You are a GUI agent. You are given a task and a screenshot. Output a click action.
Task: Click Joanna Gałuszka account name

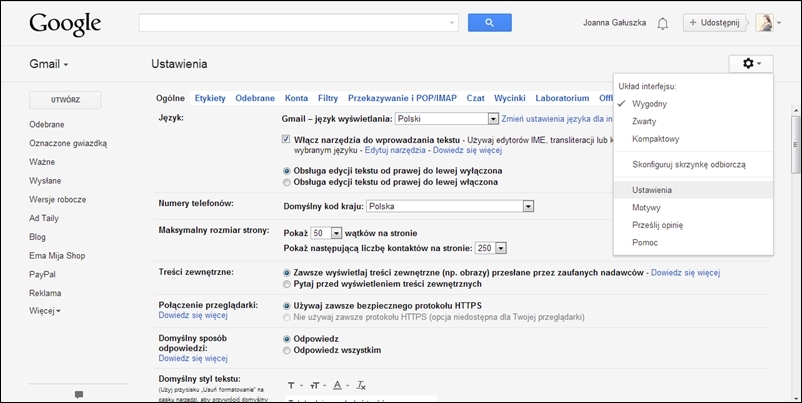pos(614,23)
